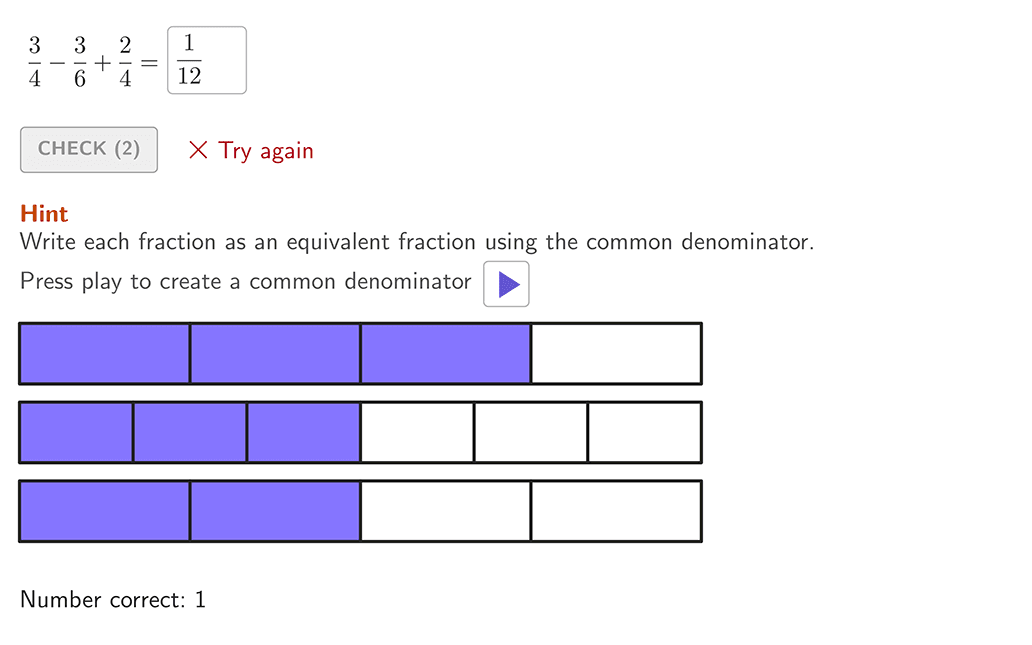This screenshot has width=1032, height=645.
Task: Click third shaded cell of middle sixths bar
Action: coord(303,432)
